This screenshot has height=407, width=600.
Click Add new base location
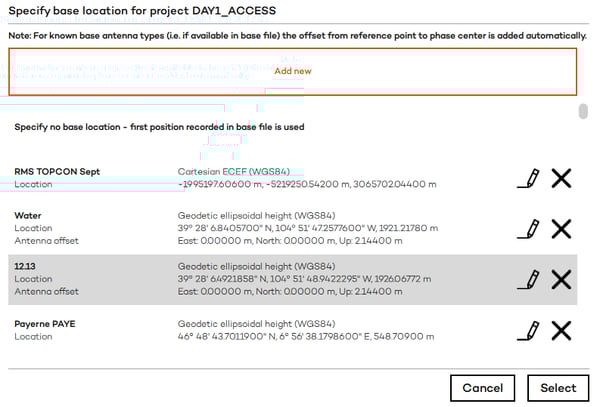click(293, 71)
